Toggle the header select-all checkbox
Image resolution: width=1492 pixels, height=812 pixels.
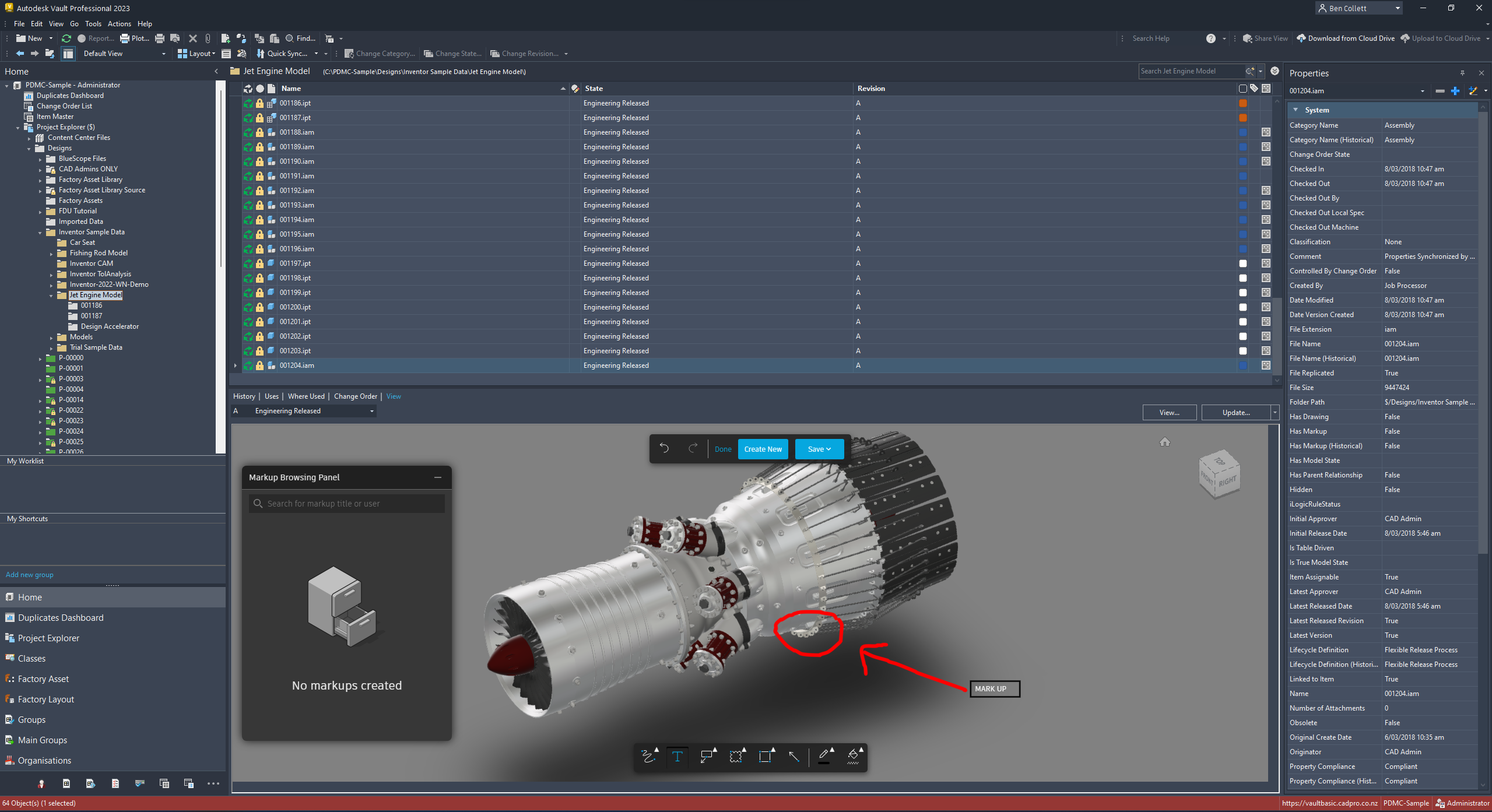1242,89
